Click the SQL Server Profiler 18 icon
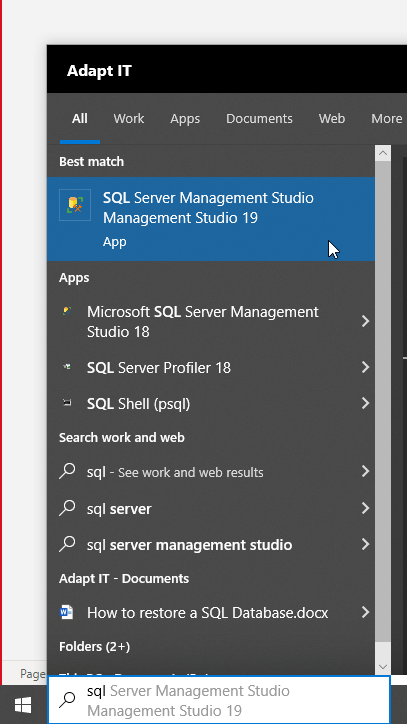Screen dimensions: 407x724 [67, 367]
